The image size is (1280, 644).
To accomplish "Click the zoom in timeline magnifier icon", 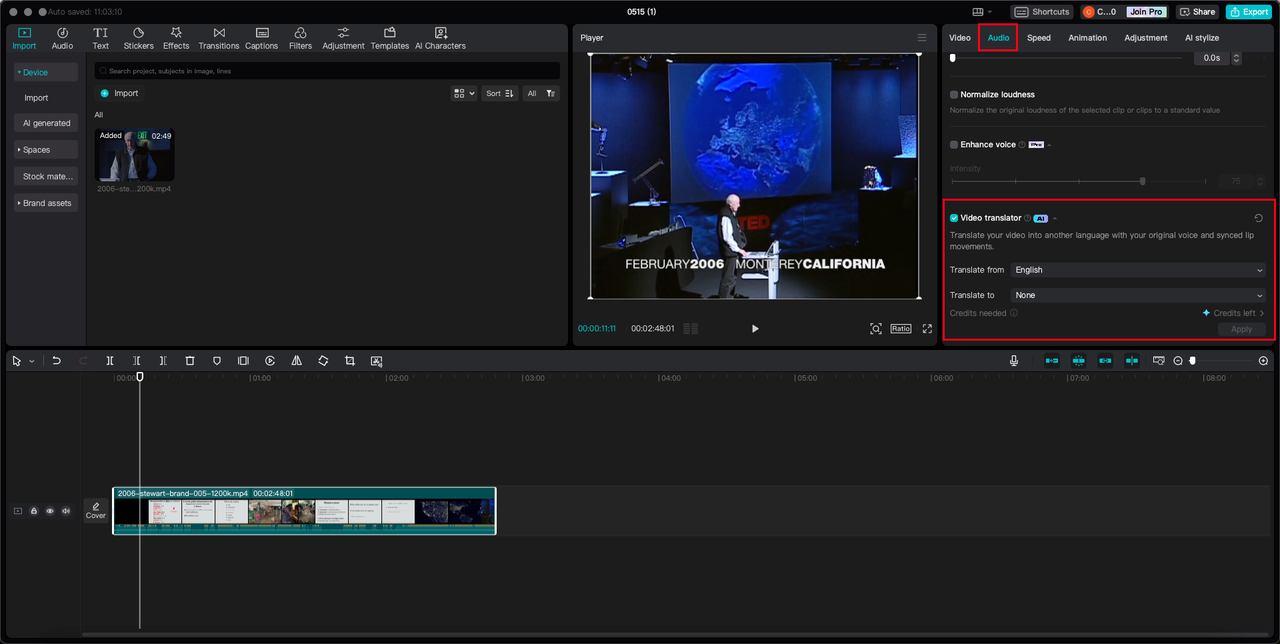I will point(1263,361).
